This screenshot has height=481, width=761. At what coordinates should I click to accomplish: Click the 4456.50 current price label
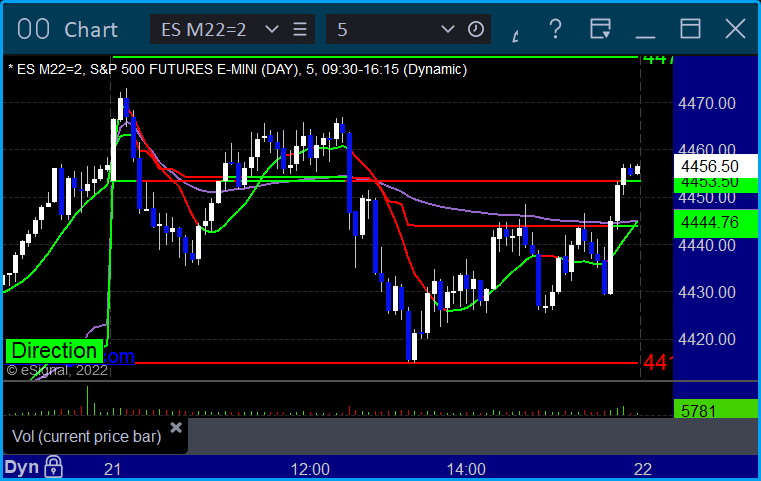coord(715,166)
